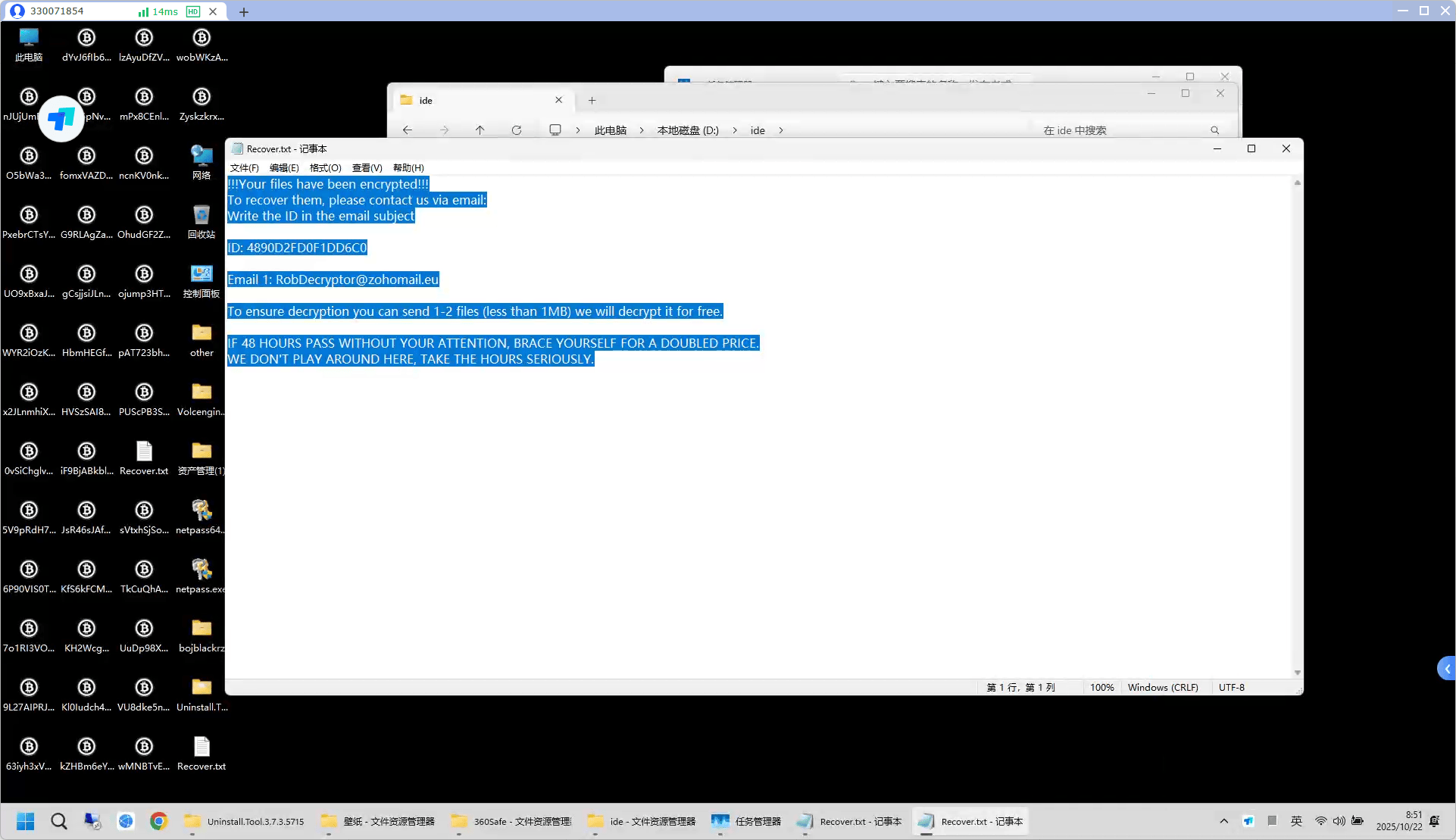Image resolution: width=1456 pixels, height=840 pixels.
Task: Open the 格式(O) menu in Notepad
Action: tap(325, 168)
